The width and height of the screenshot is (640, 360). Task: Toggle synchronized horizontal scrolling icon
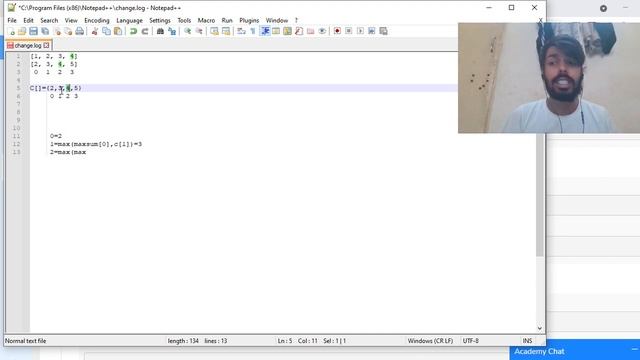coord(226,31)
